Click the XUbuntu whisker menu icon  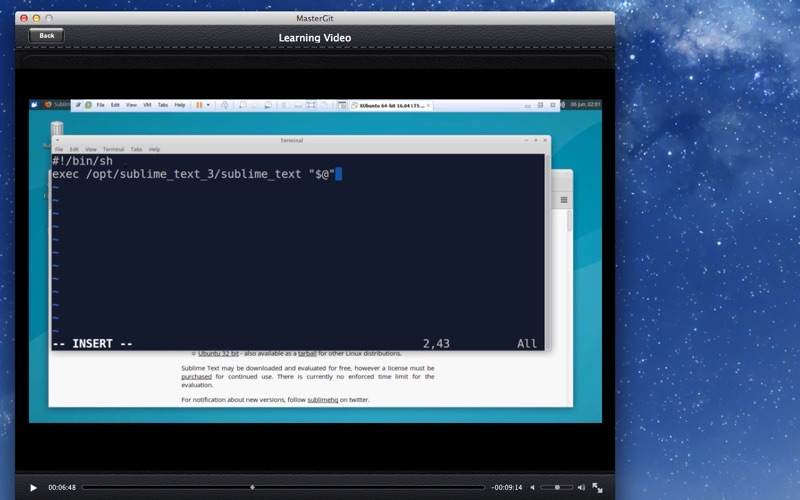pos(34,105)
